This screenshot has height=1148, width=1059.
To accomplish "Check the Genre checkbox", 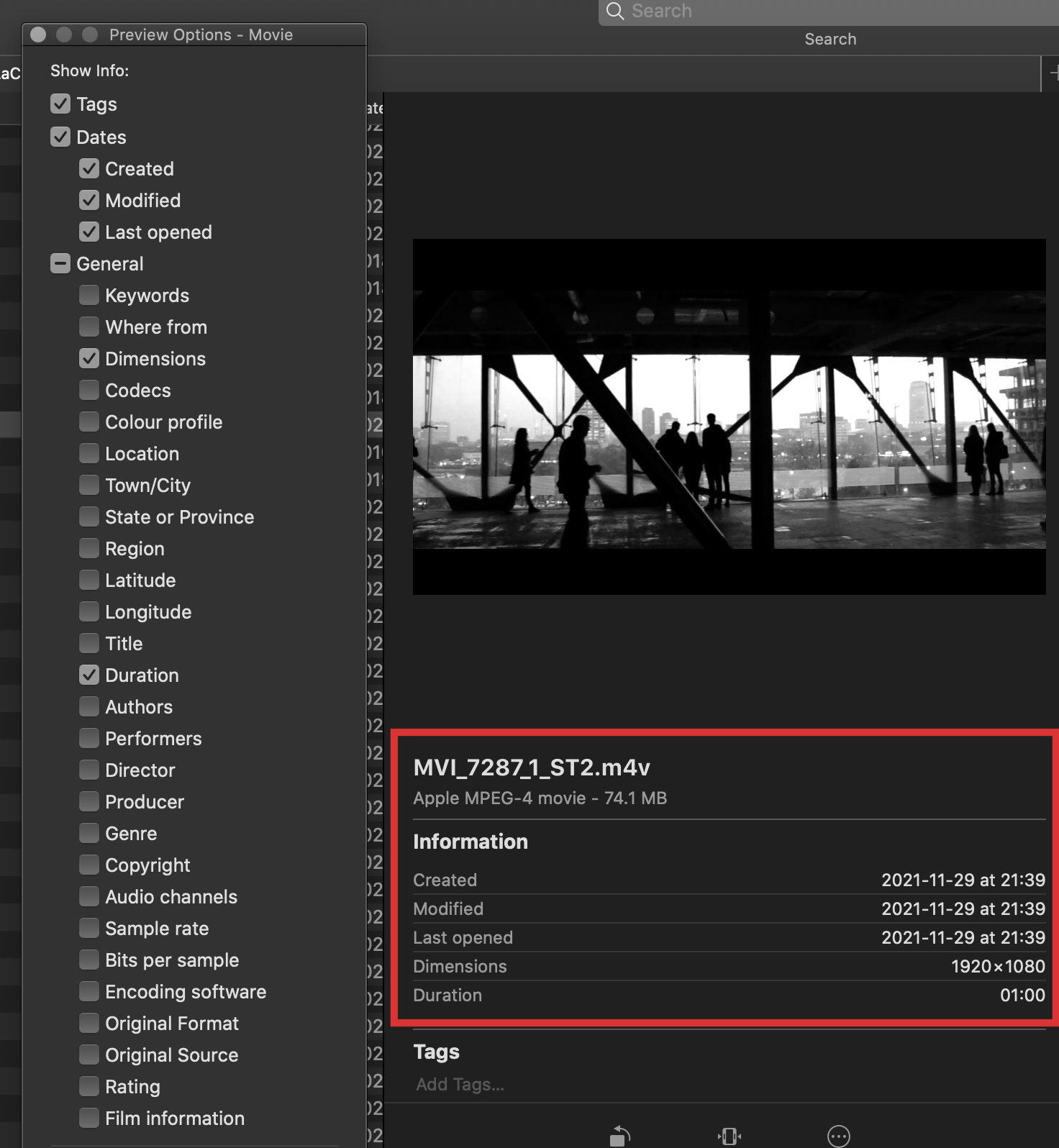I will [x=89, y=833].
